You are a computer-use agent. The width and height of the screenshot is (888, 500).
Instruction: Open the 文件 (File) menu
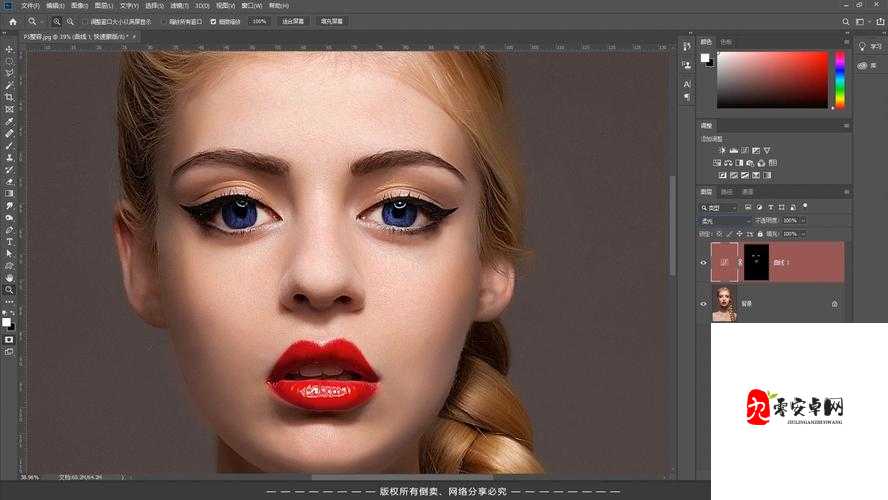(30, 5)
